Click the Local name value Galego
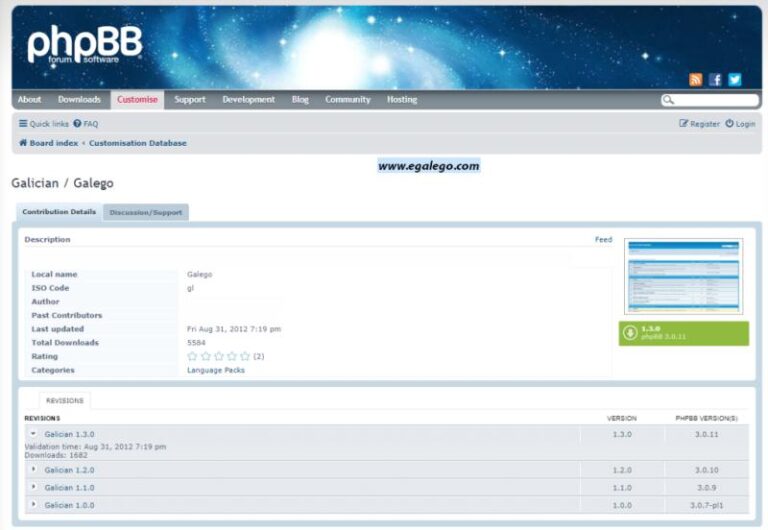The image size is (768, 530). coord(199,274)
